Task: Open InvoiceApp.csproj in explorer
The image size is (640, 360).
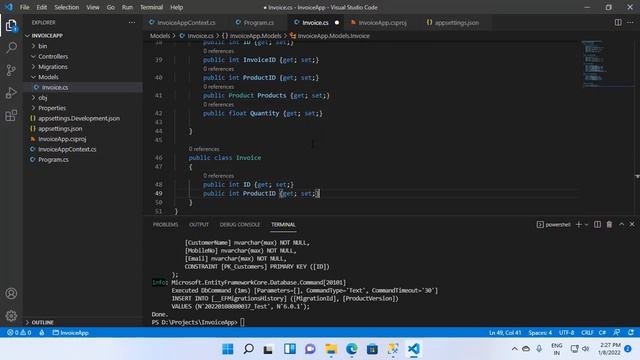Action: [x=62, y=139]
